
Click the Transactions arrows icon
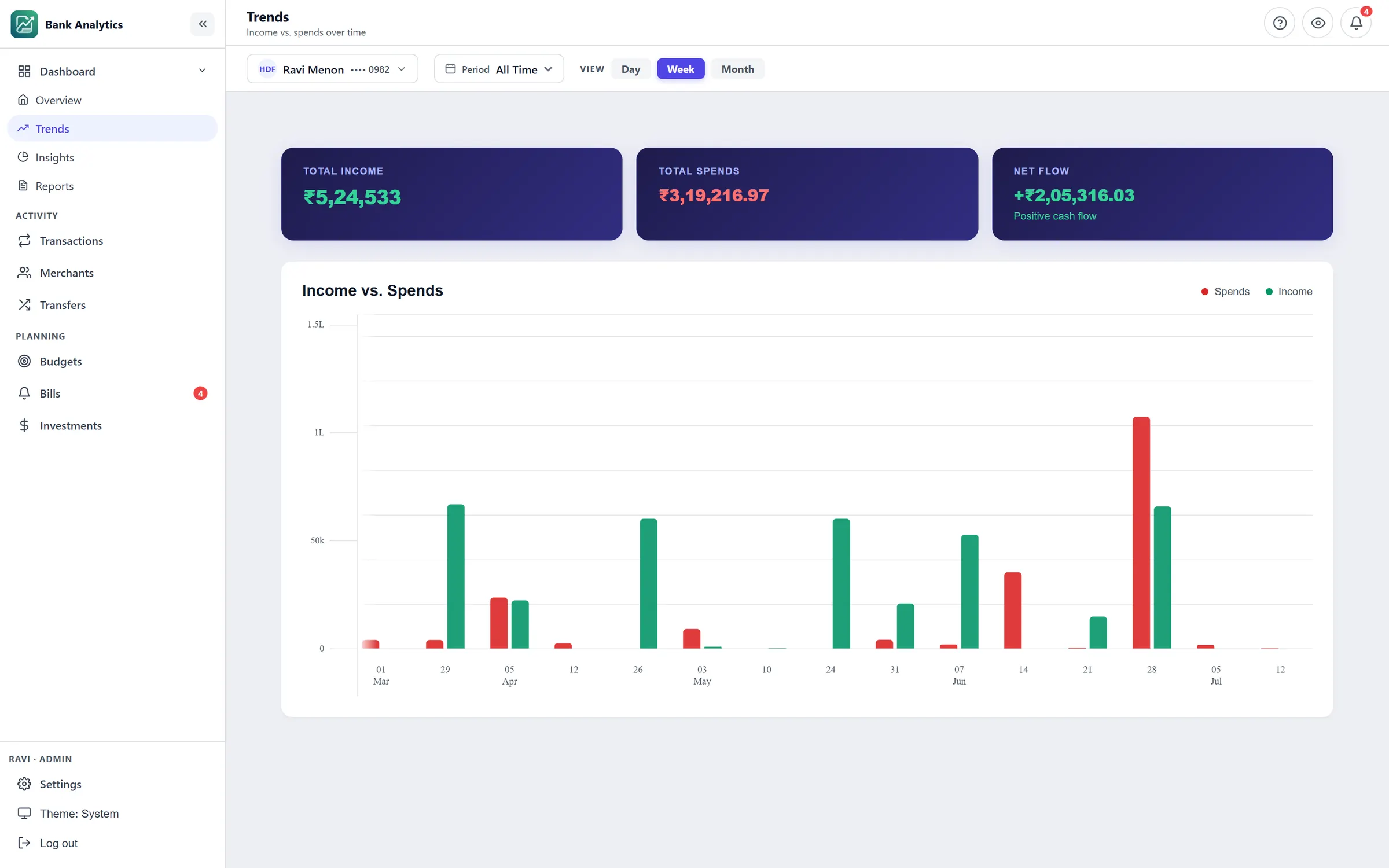(x=24, y=241)
